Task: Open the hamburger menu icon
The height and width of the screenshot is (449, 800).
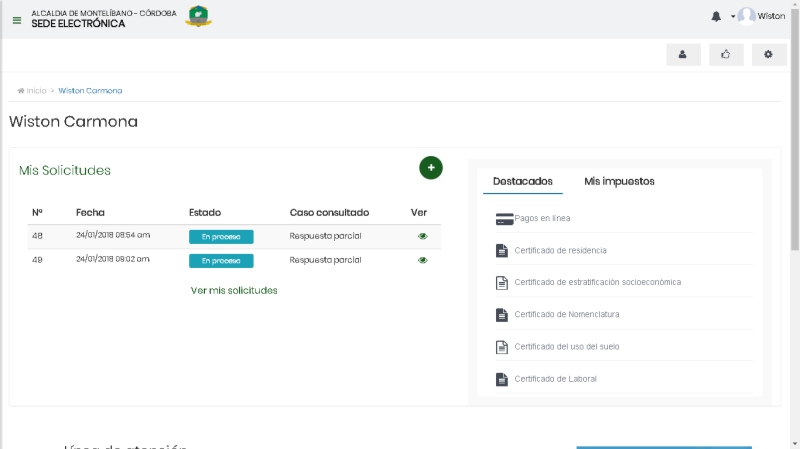Action: [x=16, y=19]
